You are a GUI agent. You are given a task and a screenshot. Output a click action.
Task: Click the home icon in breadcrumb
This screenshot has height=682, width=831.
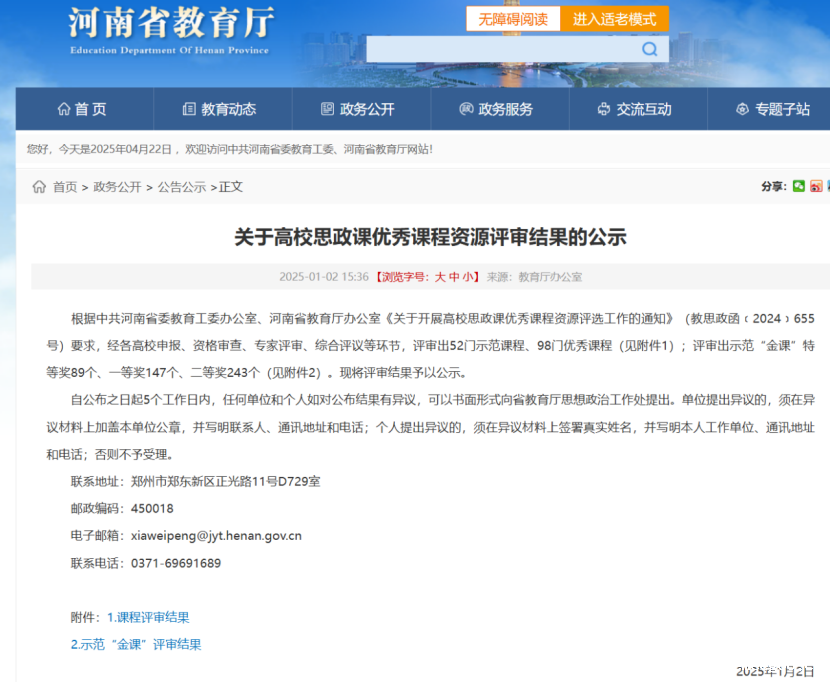pyautogui.click(x=39, y=187)
